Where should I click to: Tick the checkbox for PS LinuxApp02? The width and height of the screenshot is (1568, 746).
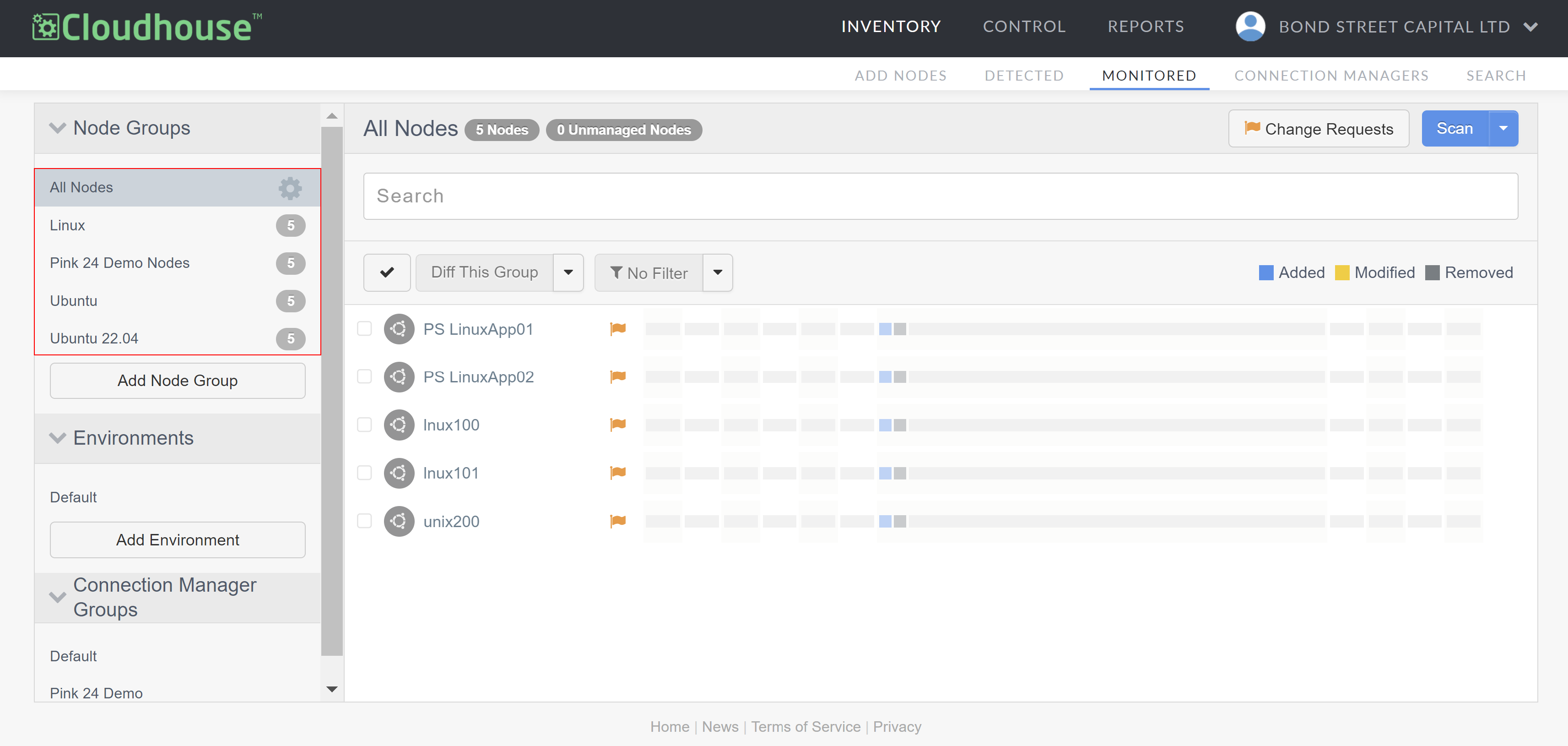pyautogui.click(x=364, y=377)
